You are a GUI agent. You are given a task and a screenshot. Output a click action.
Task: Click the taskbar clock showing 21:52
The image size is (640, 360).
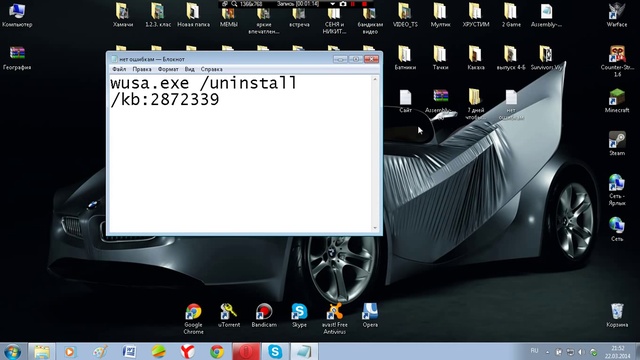point(618,352)
